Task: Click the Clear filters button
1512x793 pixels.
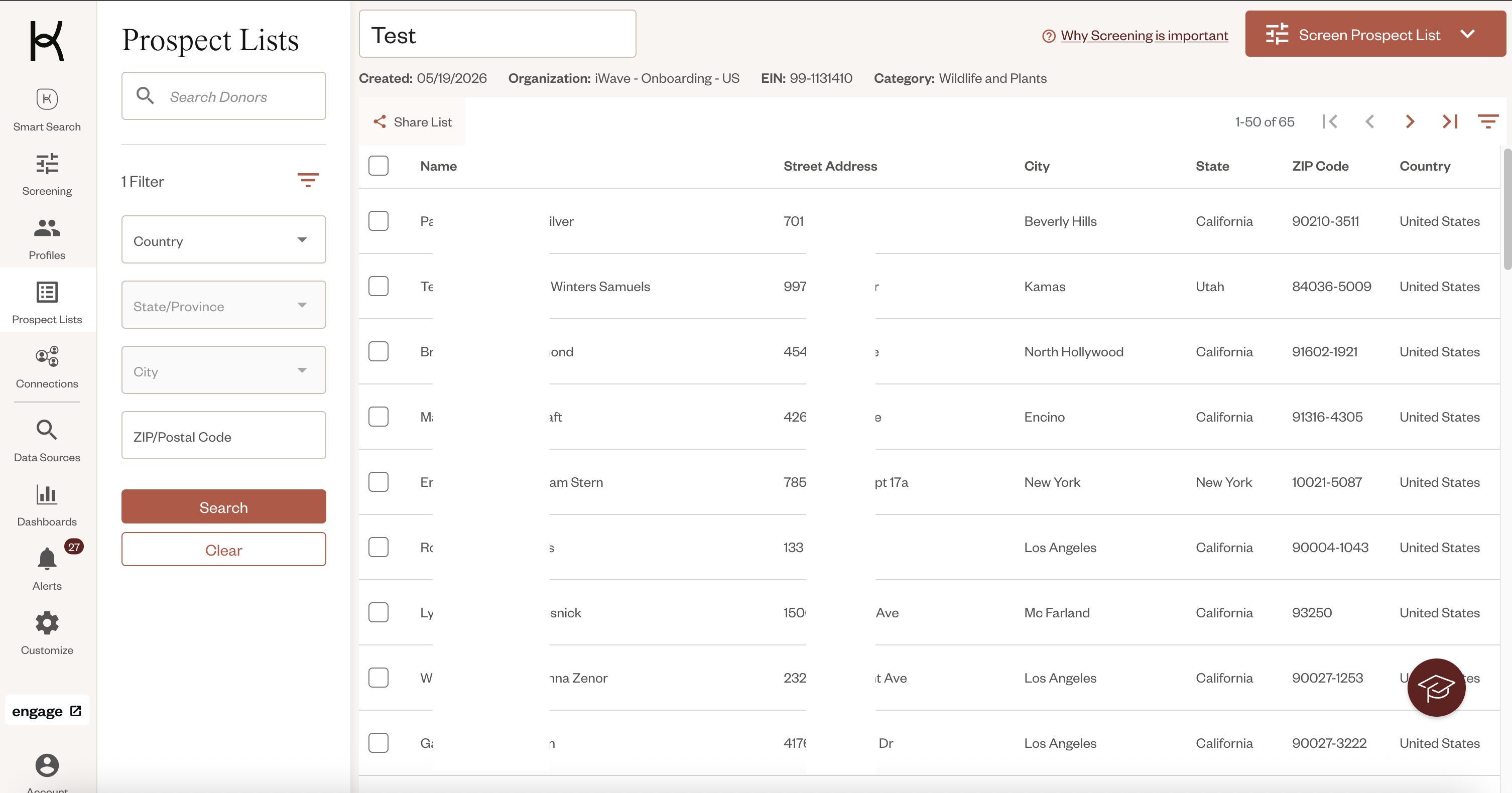Action: [223, 550]
